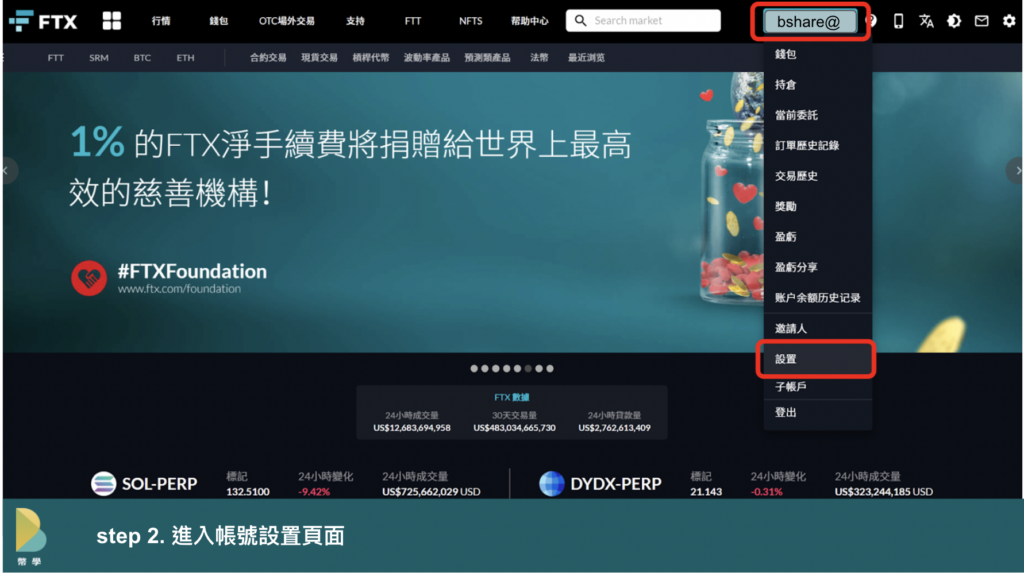Choose 設置 in account menu
This screenshot has width=1024, height=573.
click(x=816, y=359)
